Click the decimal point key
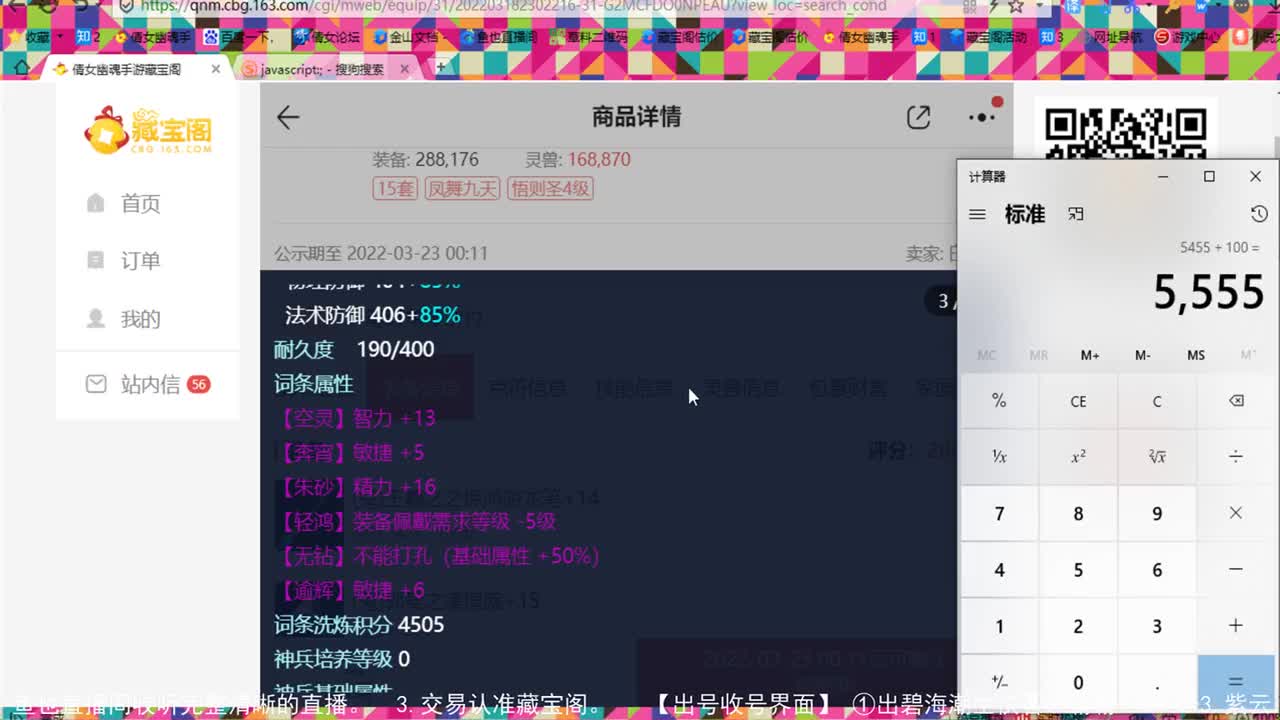The image size is (1280, 720). [x=1157, y=681]
